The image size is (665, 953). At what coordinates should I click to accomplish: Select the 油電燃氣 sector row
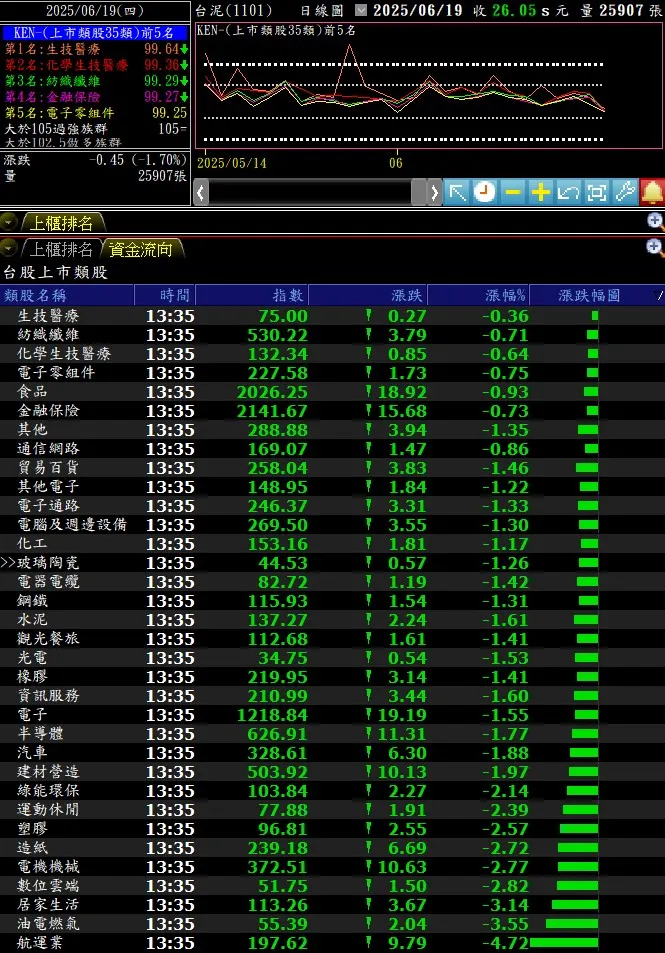tap(332, 923)
